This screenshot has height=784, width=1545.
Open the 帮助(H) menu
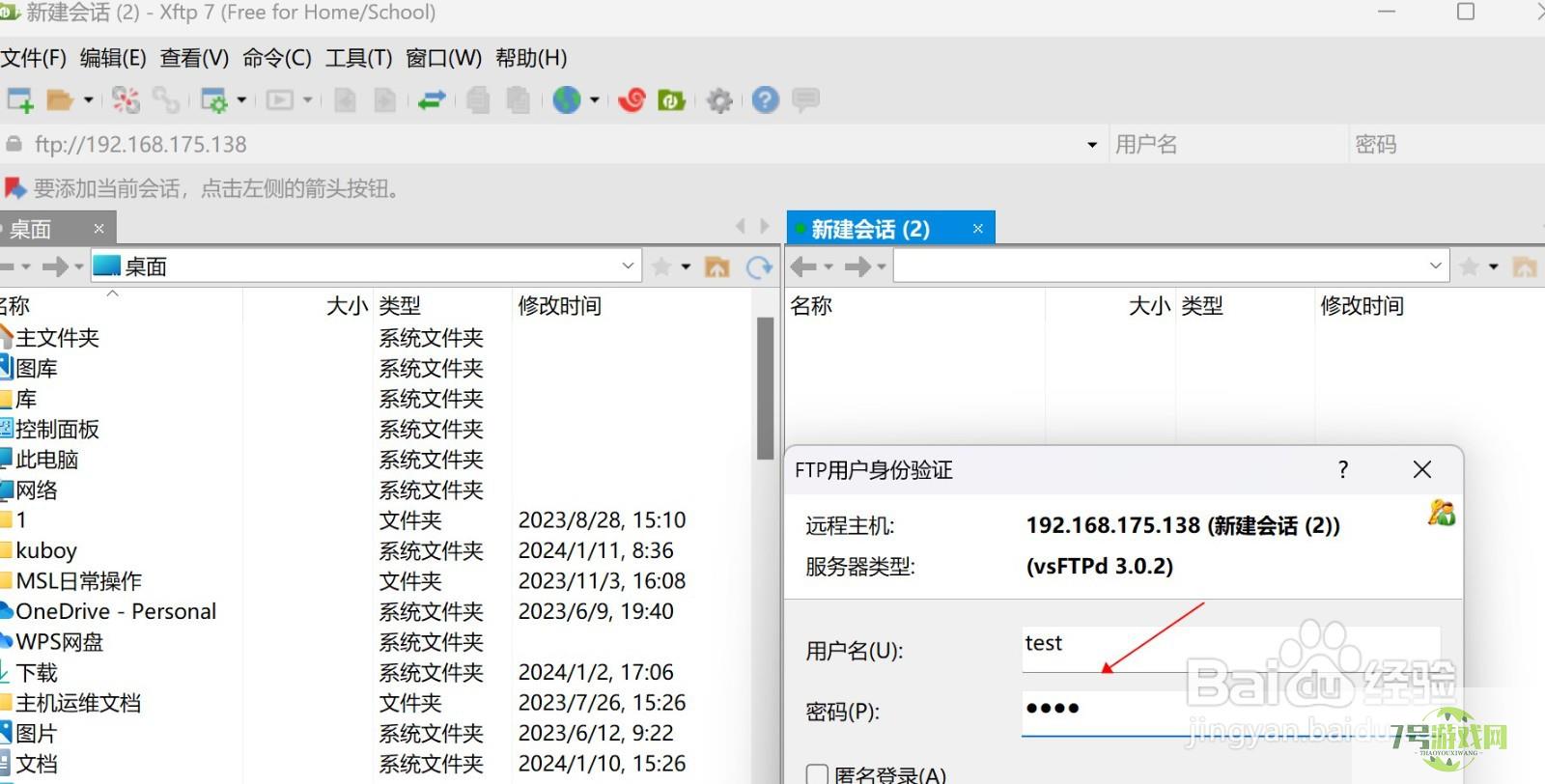(x=531, y=58)
